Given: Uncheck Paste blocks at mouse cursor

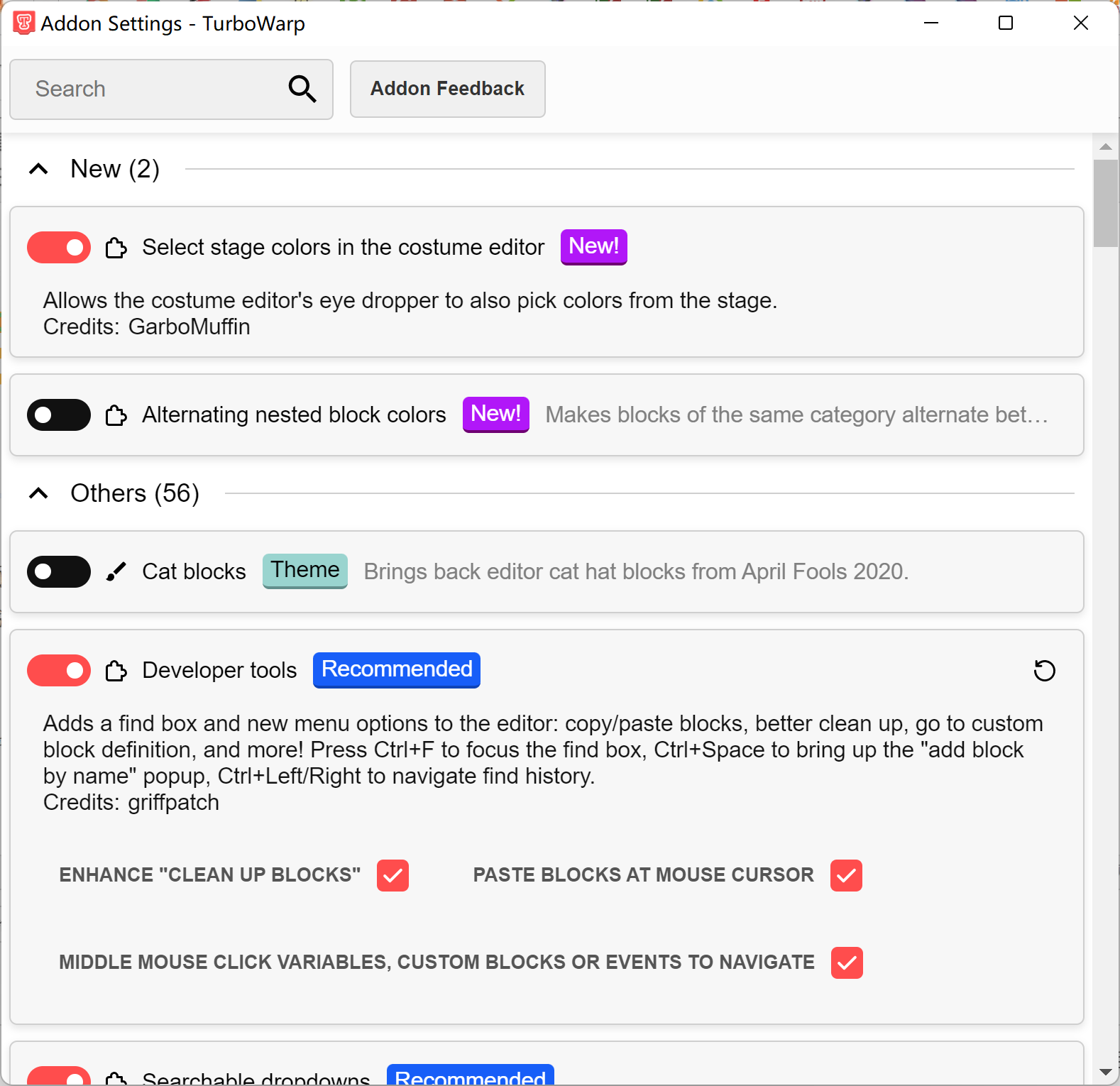Looking at the screenshot, I should point(846,875).
